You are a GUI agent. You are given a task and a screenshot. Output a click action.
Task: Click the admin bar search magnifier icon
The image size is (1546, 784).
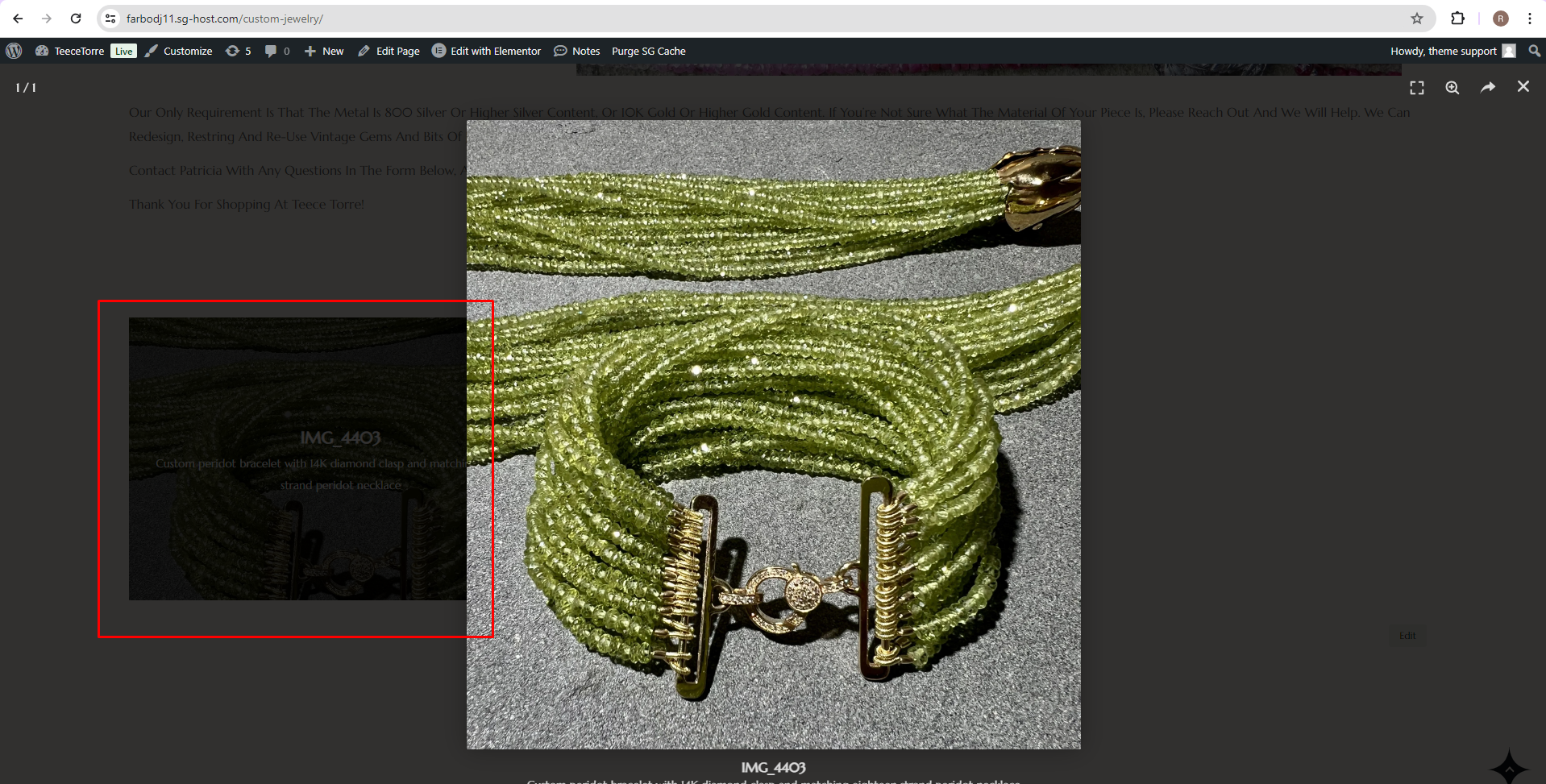(1534, 51)
